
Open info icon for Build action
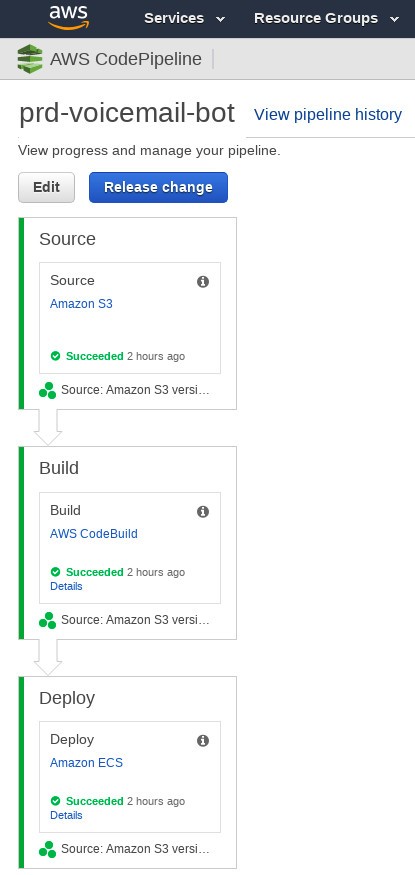pos(203,512)
